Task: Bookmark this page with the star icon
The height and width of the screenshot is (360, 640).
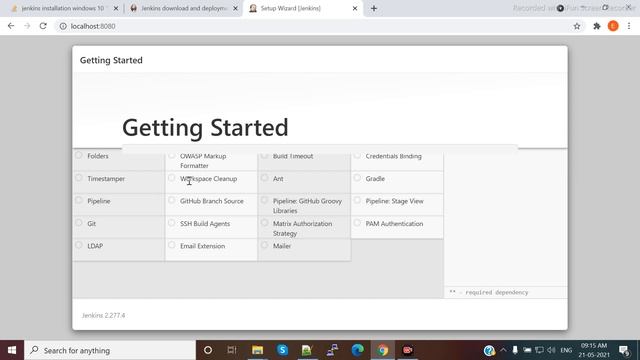Action: (577, 26)
